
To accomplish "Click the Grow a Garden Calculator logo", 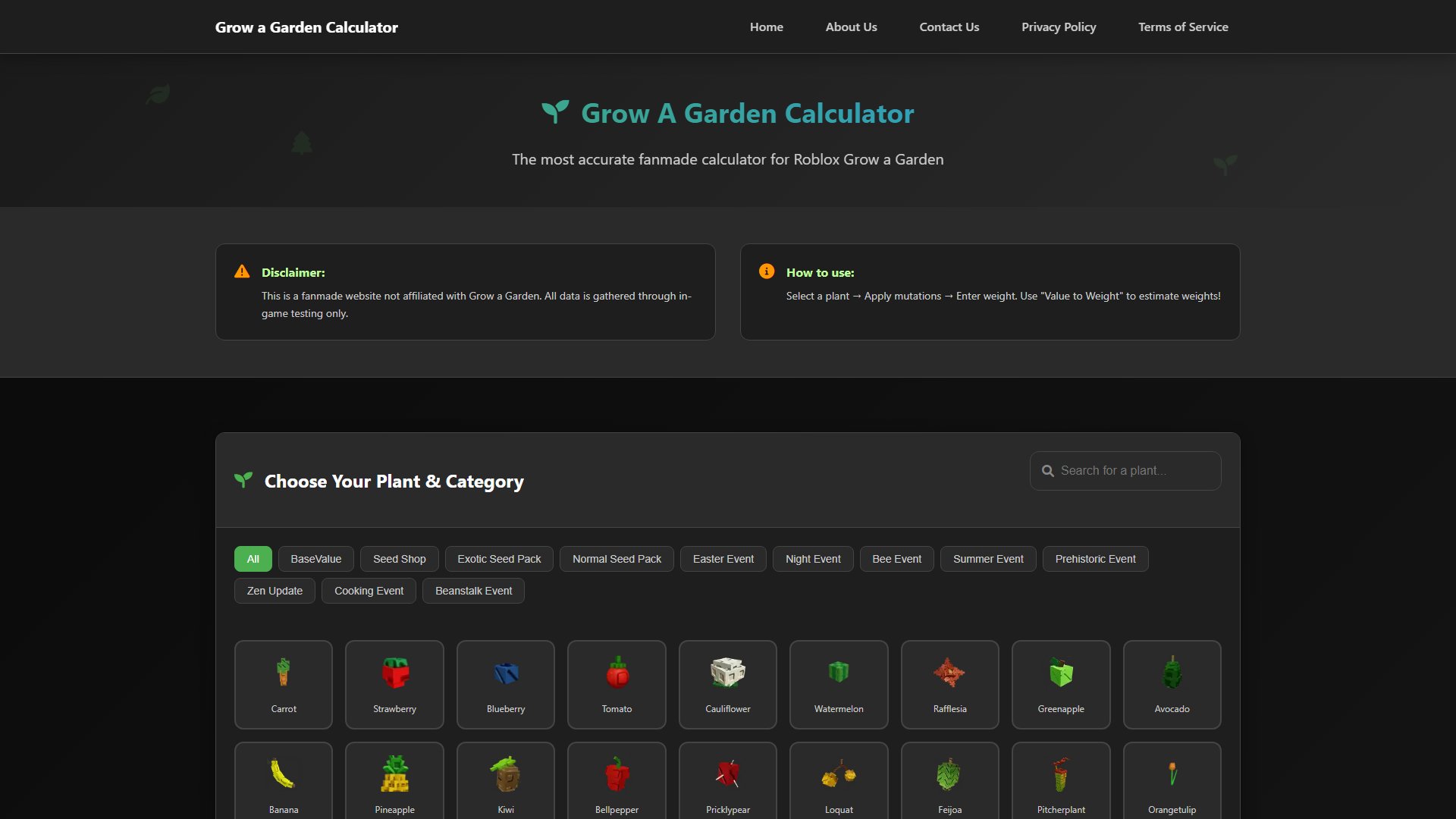I will [306, 27].
